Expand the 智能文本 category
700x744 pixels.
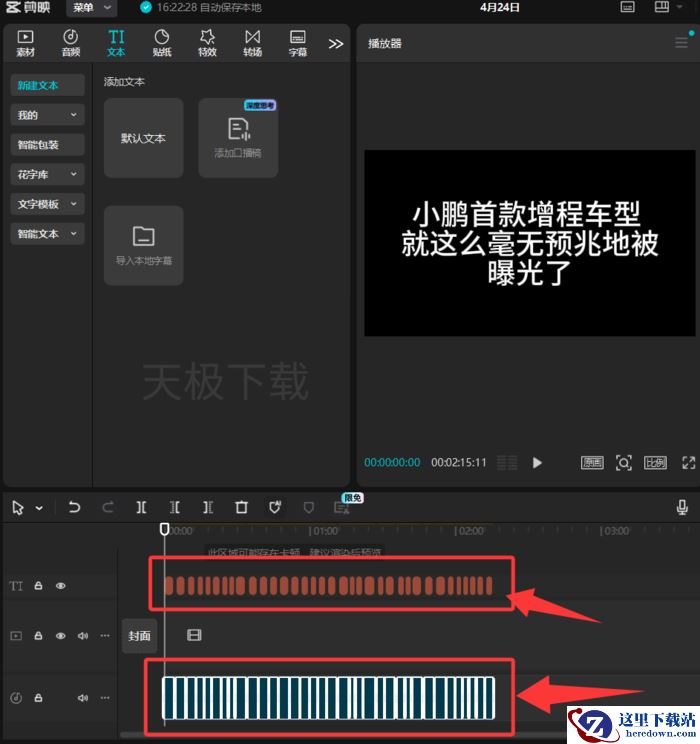[x=47, y=233]
